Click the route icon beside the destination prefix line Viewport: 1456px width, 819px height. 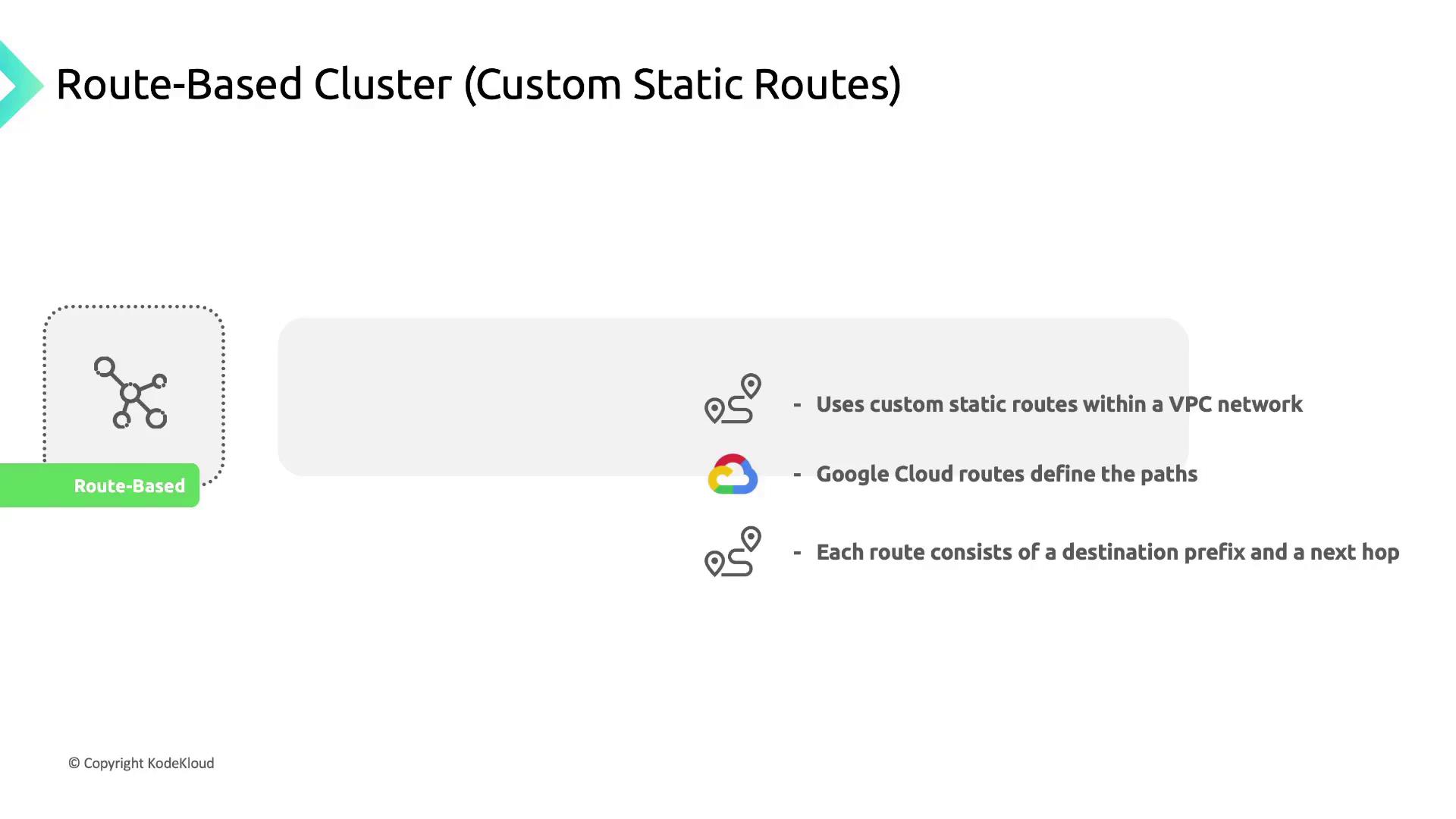732,552
